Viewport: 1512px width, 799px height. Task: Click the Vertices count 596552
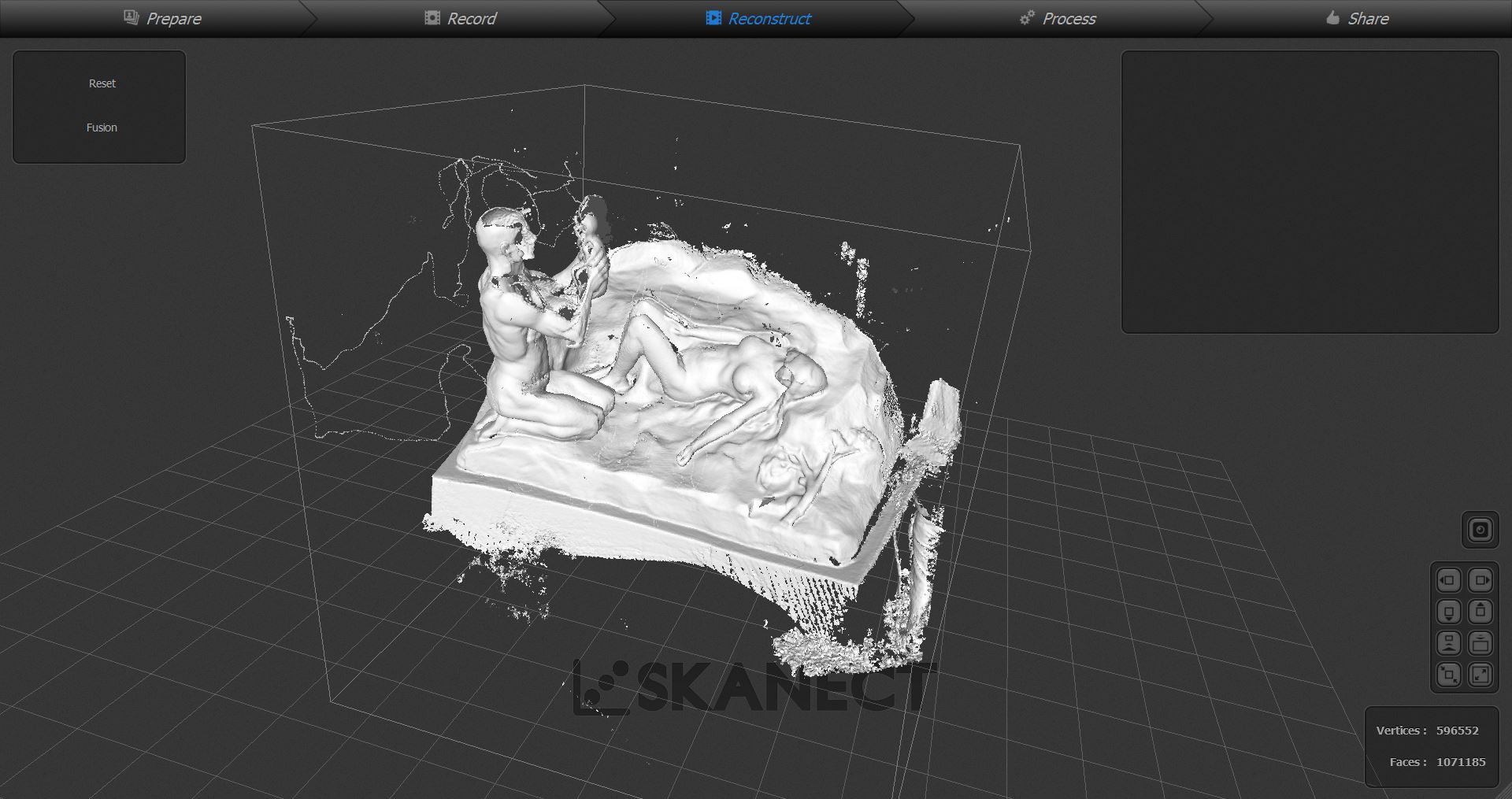click(1457, 731)
